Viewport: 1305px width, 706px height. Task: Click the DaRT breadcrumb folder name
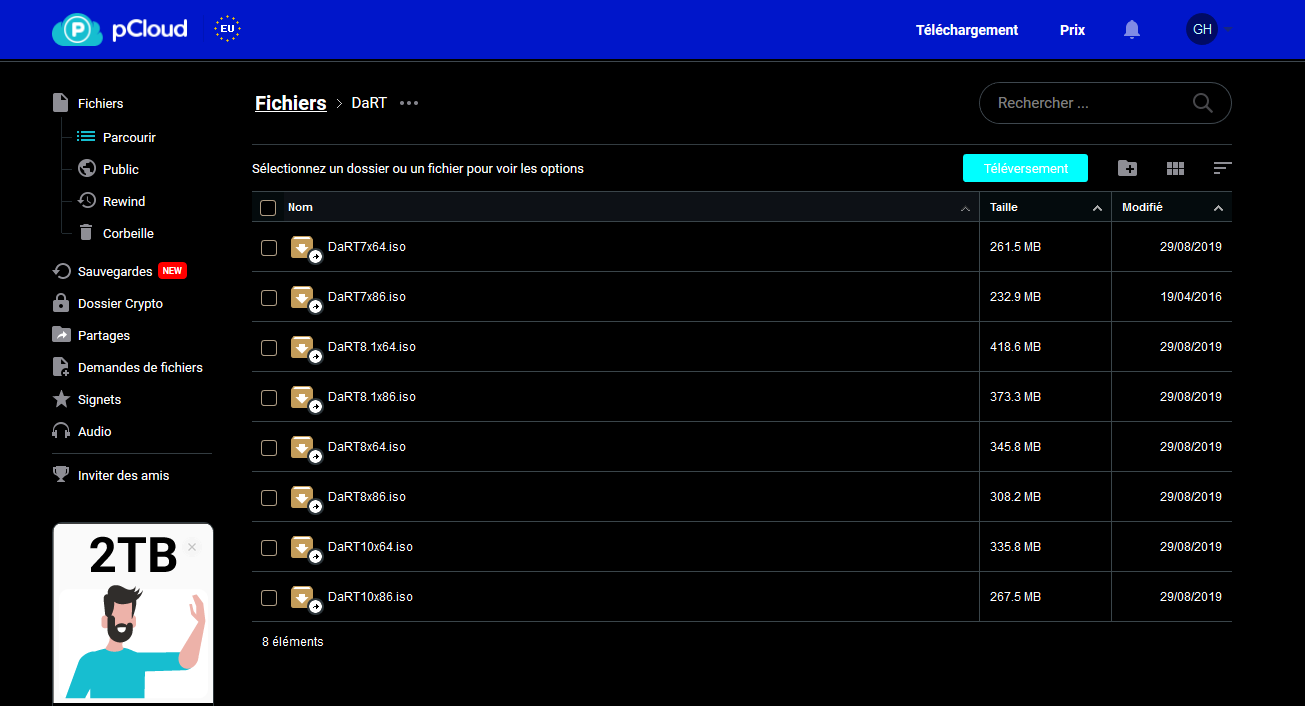coord(369,103)
